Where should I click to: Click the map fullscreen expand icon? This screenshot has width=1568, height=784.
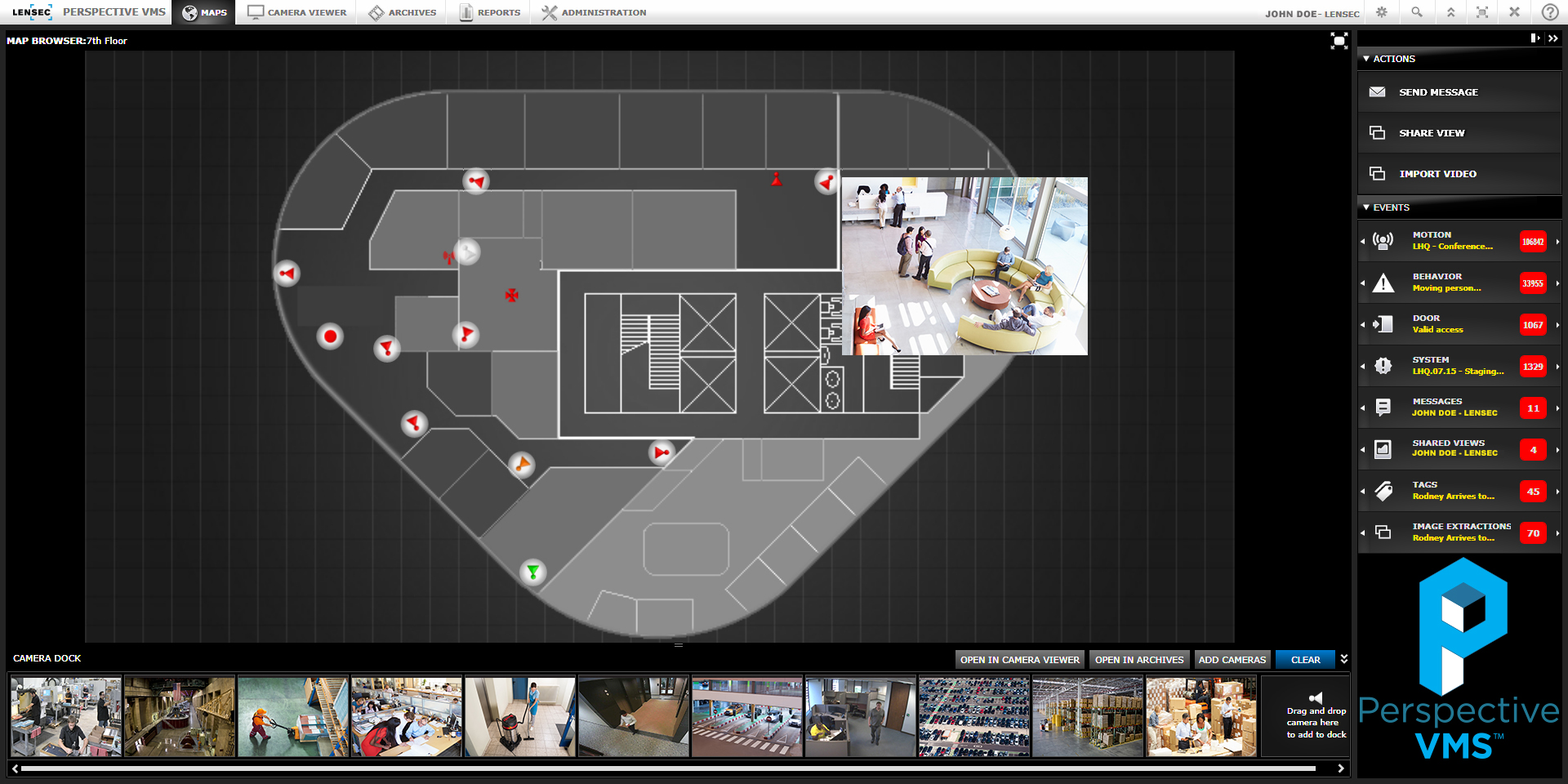tap(1339, 41)
